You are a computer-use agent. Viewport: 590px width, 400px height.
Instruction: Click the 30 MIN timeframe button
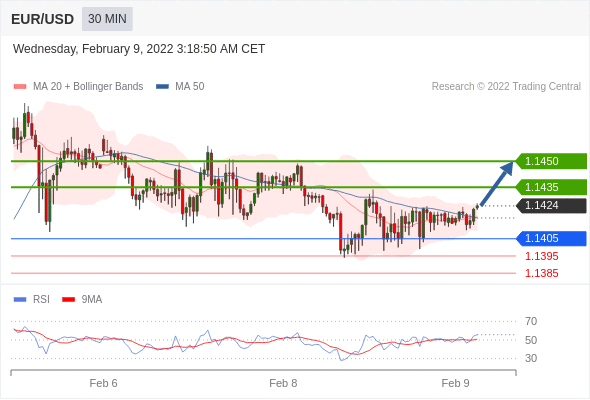pos(107,19)
